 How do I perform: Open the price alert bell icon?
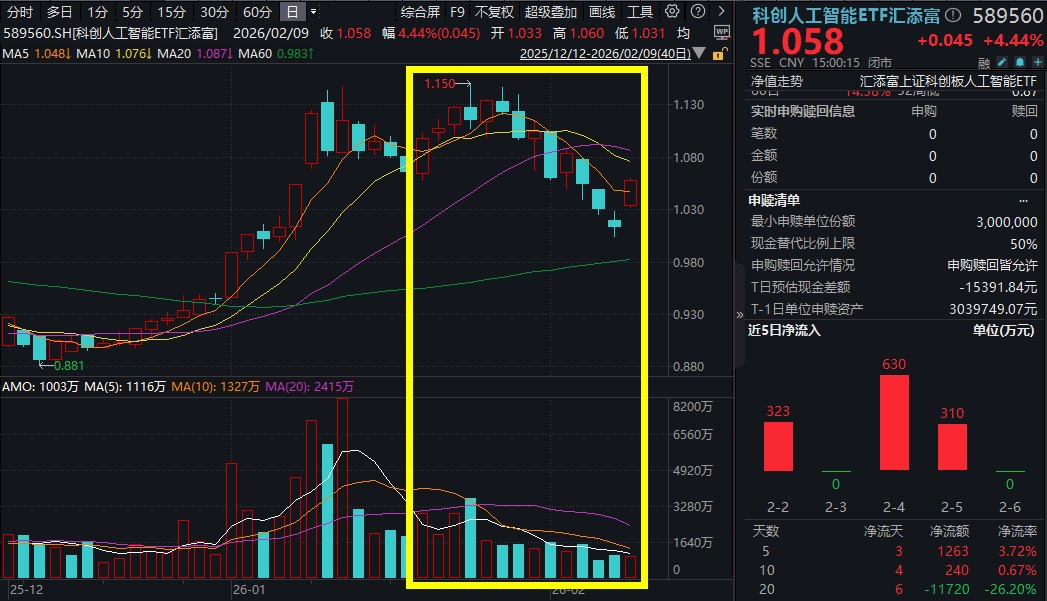(x=1020, y=62)
